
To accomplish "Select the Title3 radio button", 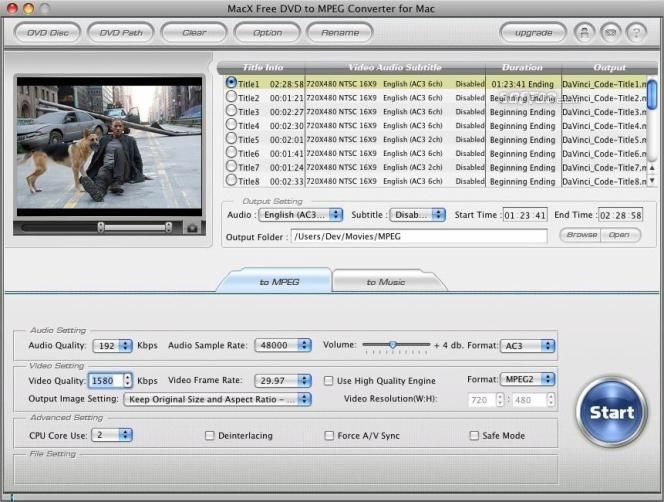I will click(x=231, y=111).
